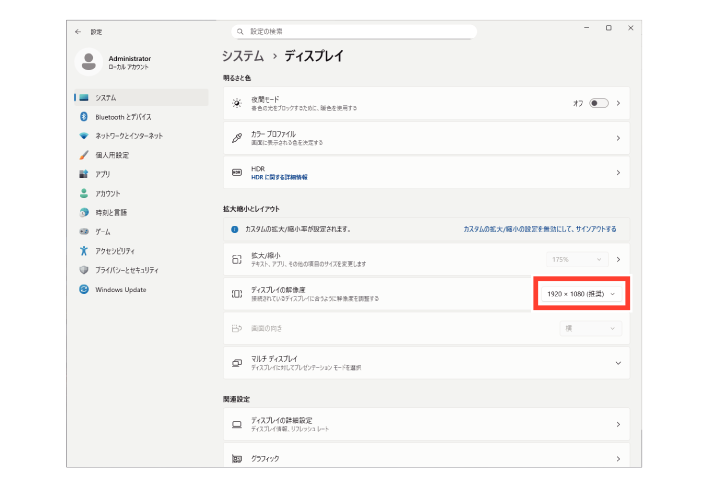This screenshot has height=487, width=708.
Task: Open the ディスプレイの解像度 dropdown
Action: coord(582,293)
